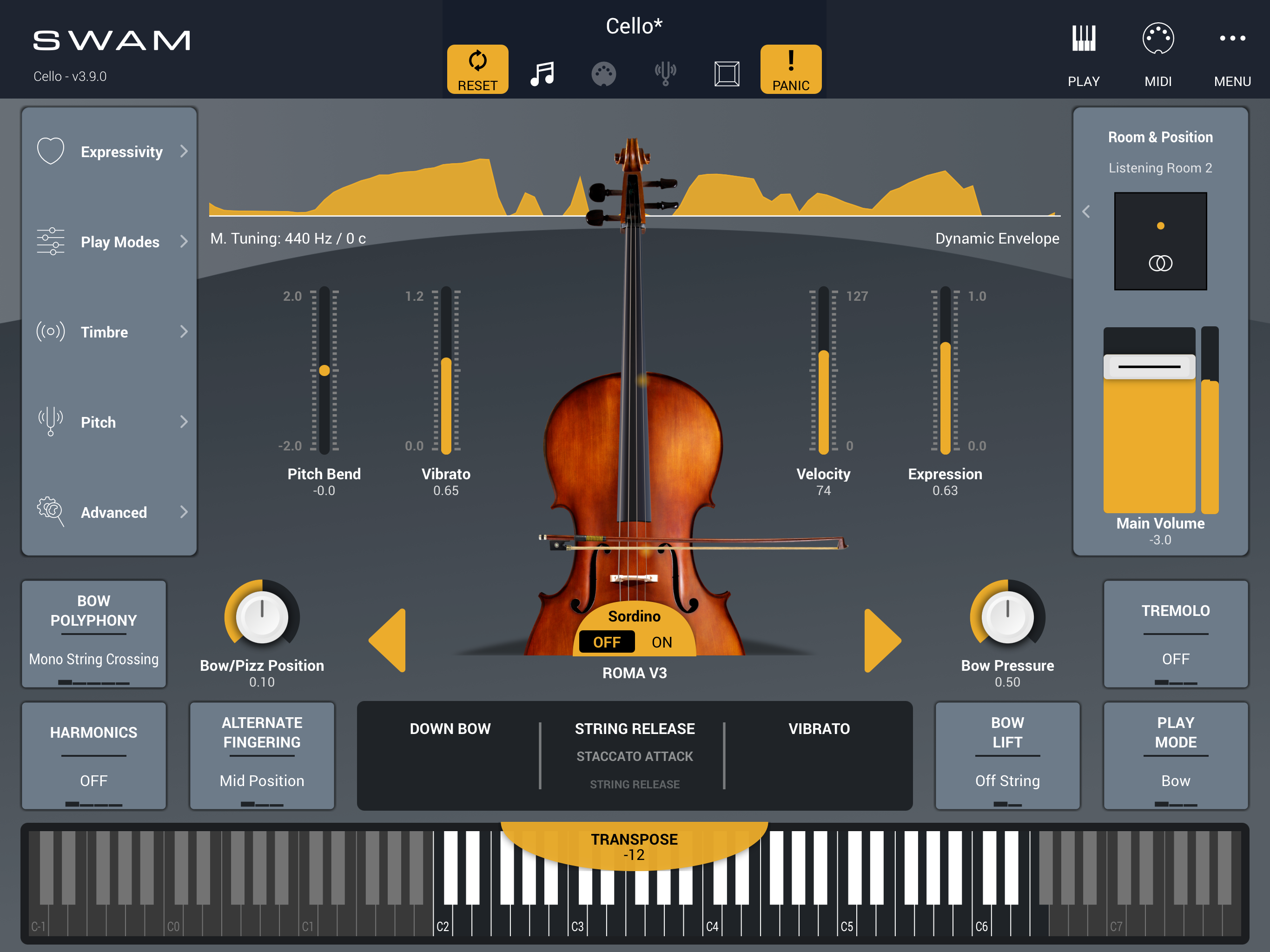Open the ROMA V3 instrument selector

click(x=635, y=673)
